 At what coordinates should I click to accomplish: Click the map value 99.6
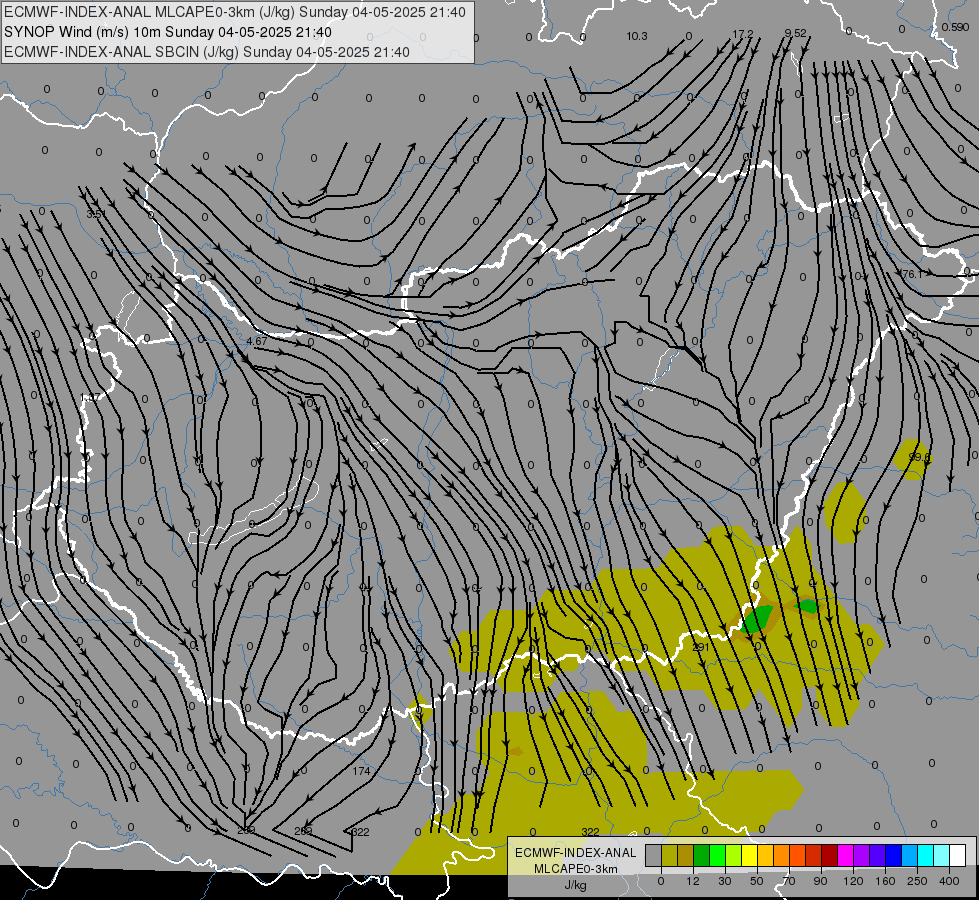pos(919,457)
